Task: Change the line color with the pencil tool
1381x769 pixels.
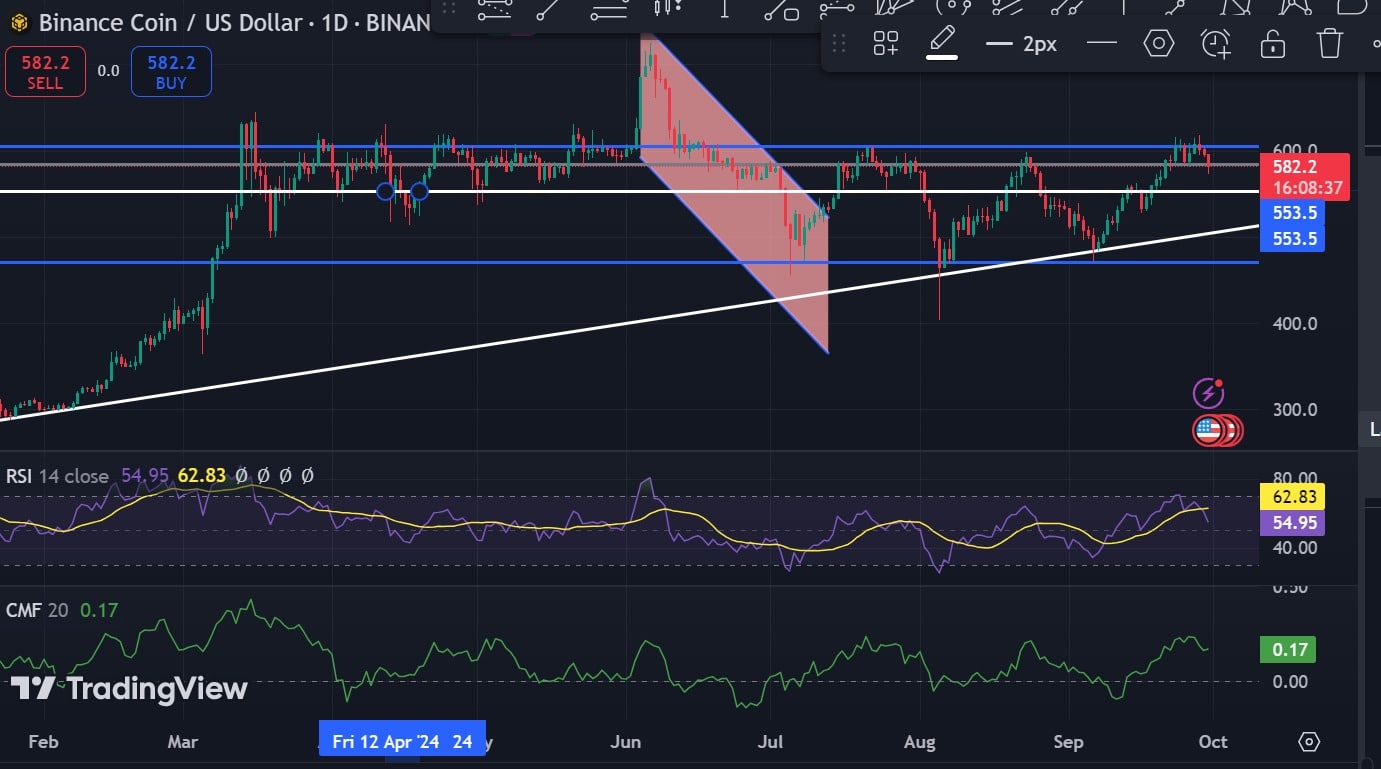Action: pyautogui.click(x=942, y=43)
